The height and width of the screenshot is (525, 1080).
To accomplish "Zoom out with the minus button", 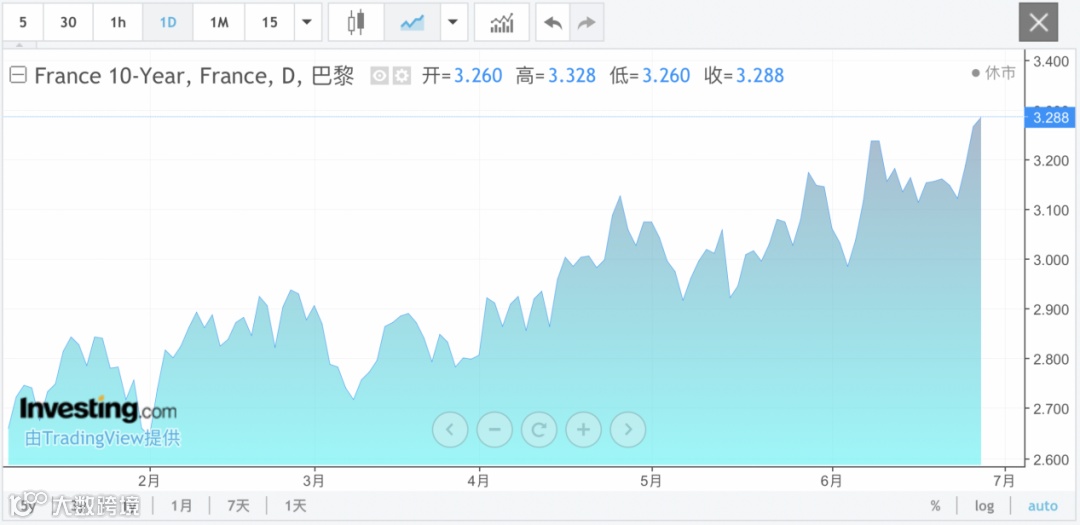I will coord(495,430).
